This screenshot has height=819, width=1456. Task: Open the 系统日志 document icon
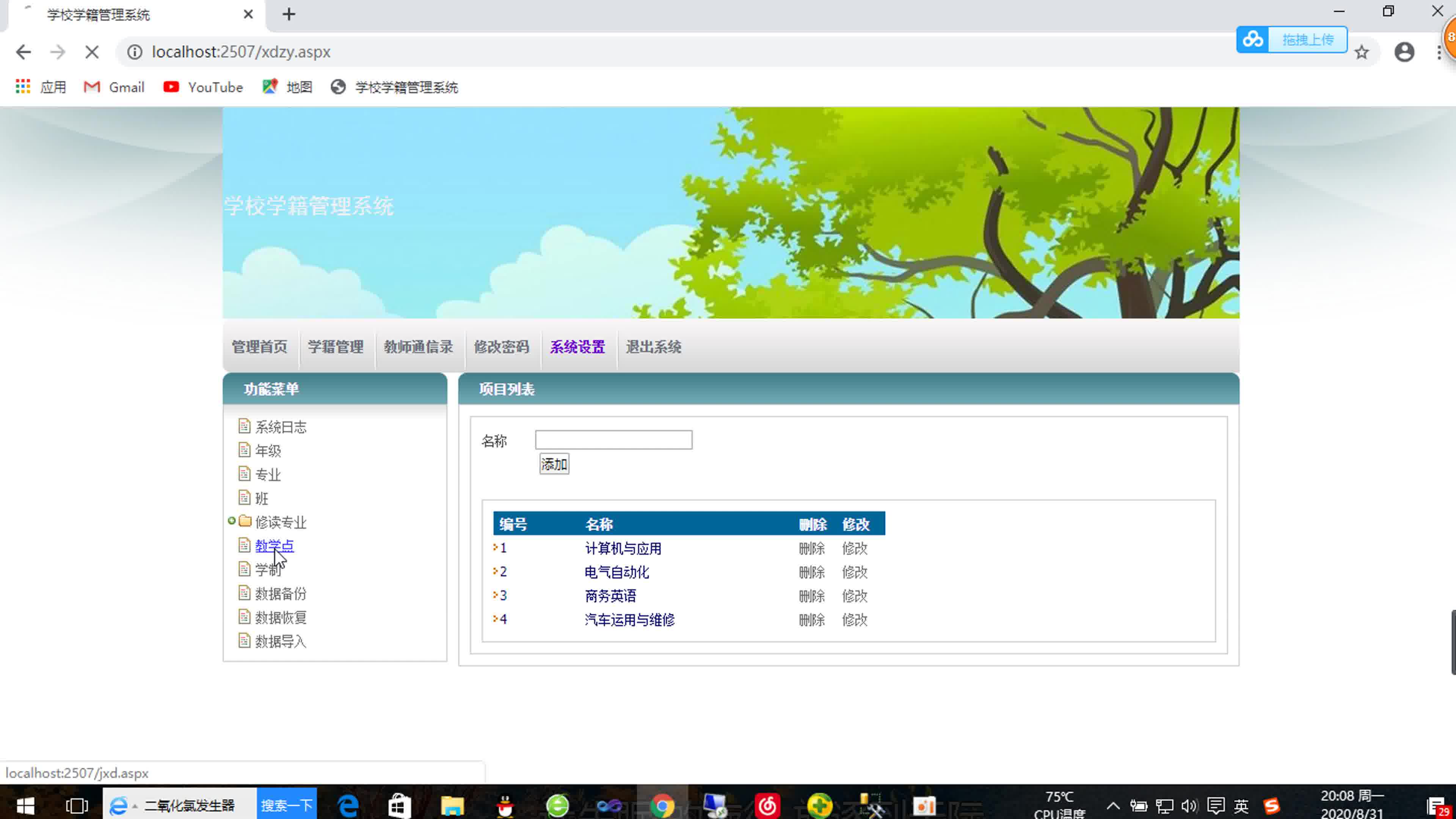pos(244,427)
